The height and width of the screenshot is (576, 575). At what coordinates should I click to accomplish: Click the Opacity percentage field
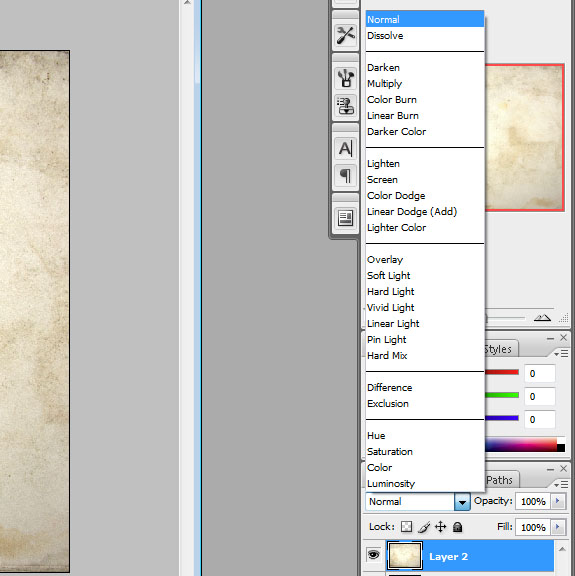(533, 501)
